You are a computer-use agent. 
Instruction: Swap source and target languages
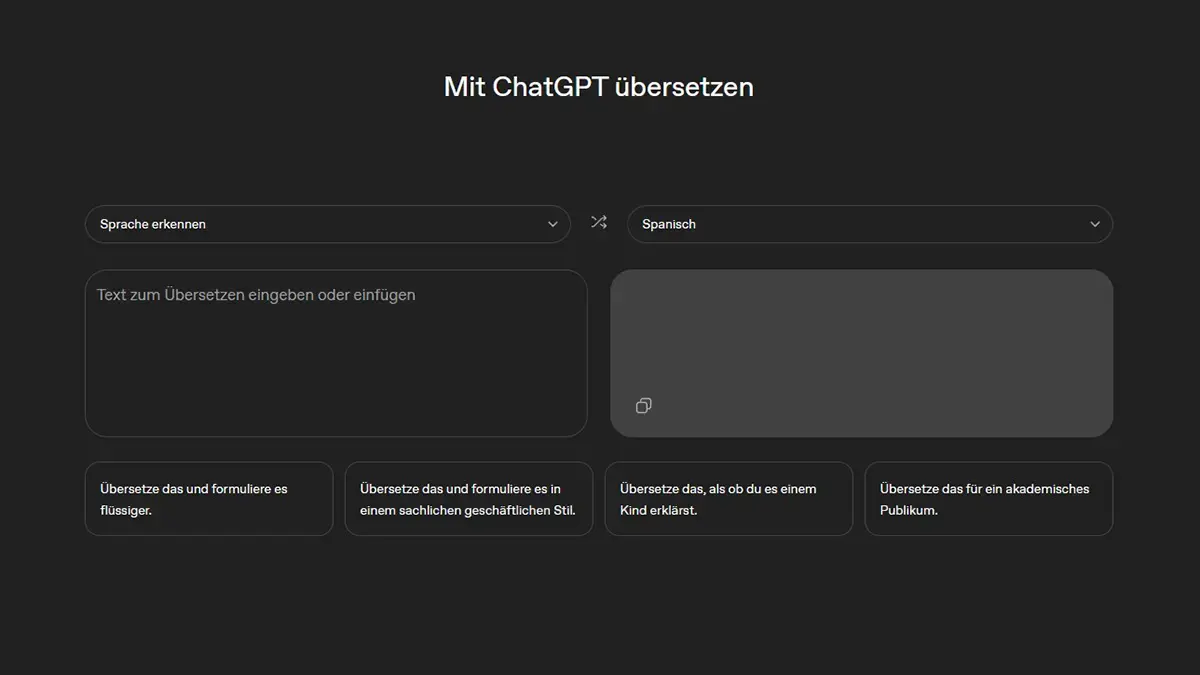pos(598,223)
